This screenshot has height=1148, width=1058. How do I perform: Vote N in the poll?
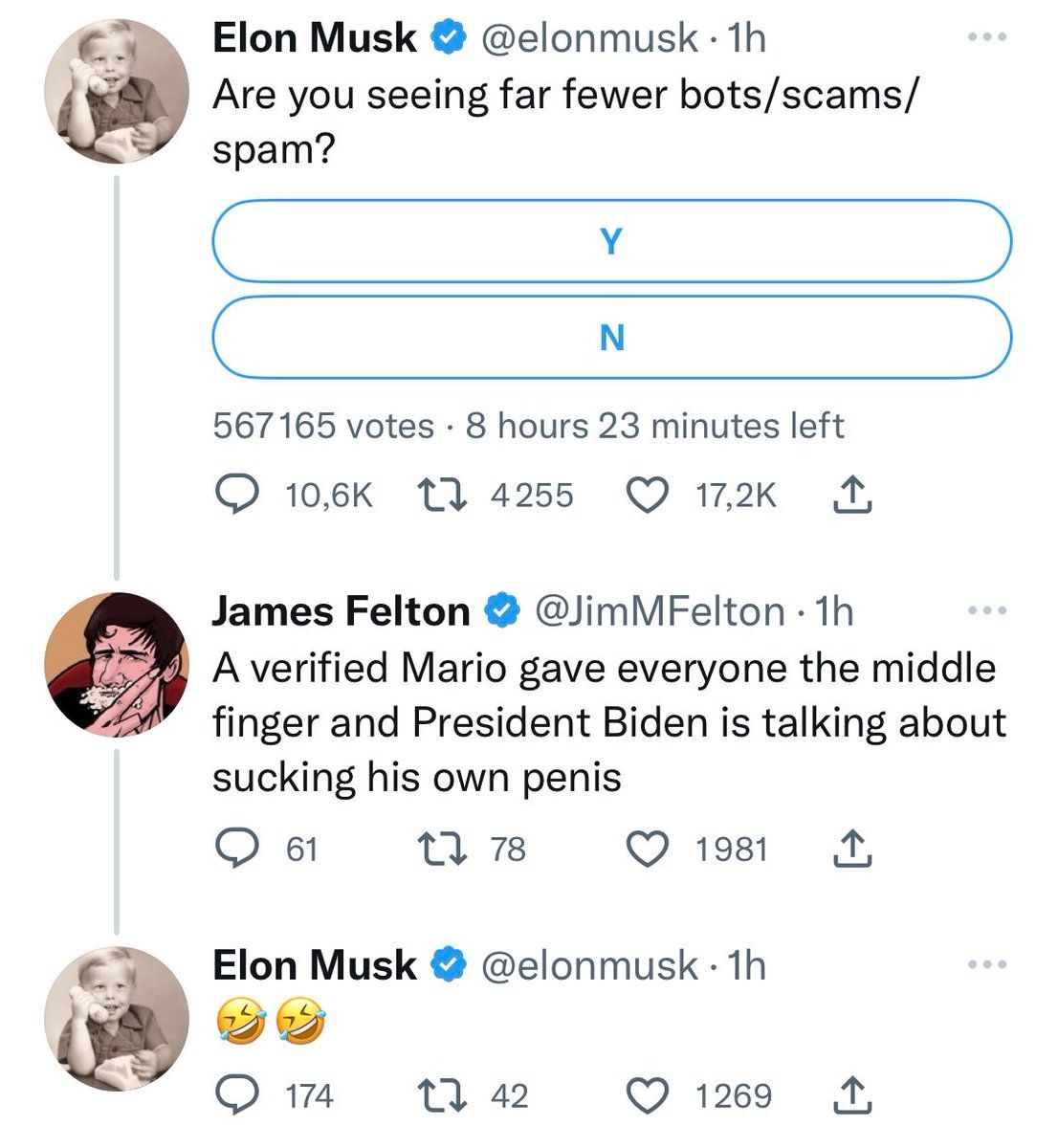[611, 337]
